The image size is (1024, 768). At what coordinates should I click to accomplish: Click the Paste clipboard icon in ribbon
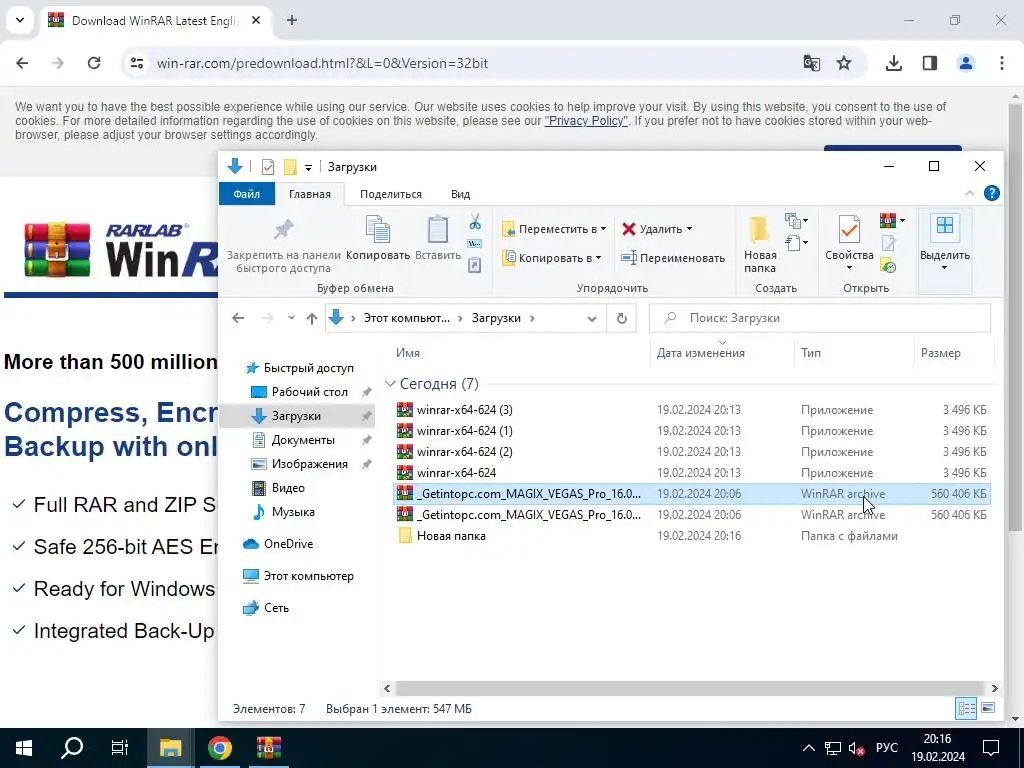(438, 230)
